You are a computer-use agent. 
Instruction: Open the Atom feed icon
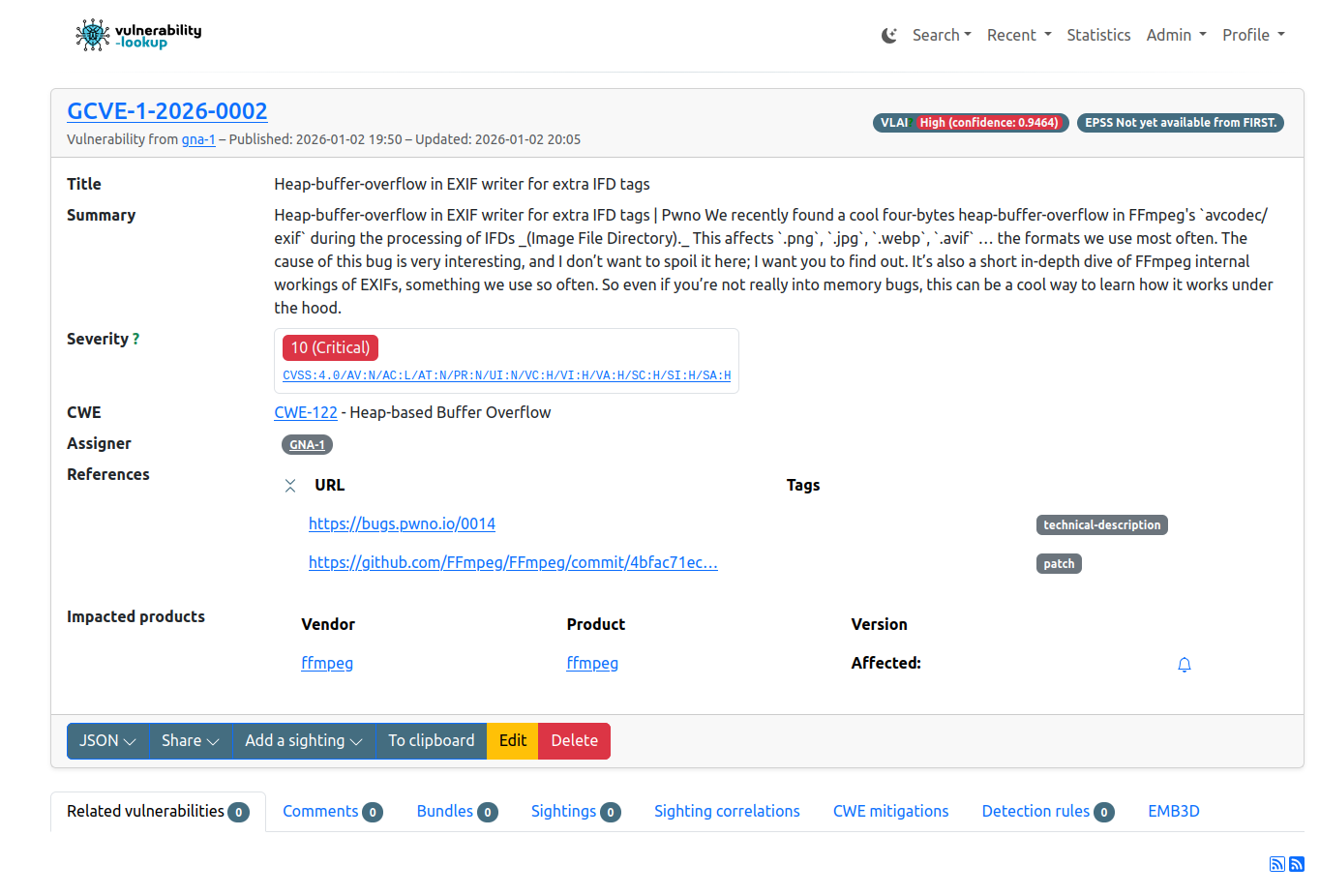click(x=1297, y=864)
